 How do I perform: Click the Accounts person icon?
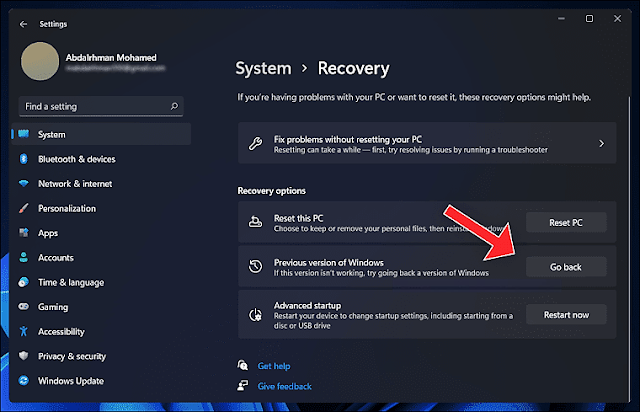coord(24,257)
